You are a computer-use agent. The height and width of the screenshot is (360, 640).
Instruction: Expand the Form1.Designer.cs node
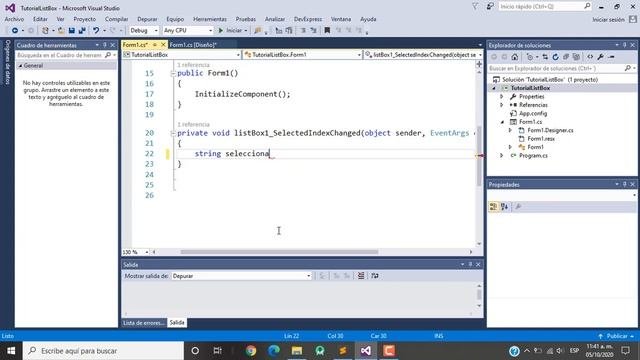510,131
